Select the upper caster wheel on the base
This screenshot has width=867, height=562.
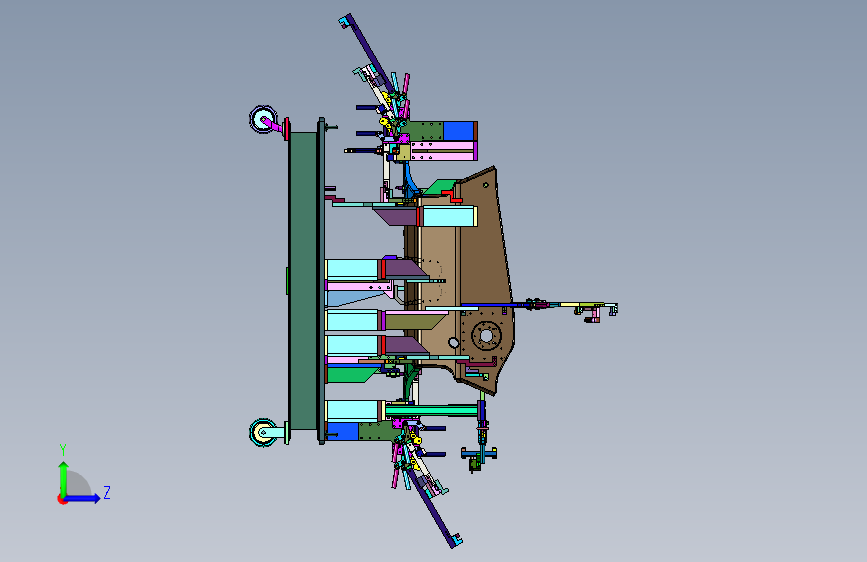[263, 119]
